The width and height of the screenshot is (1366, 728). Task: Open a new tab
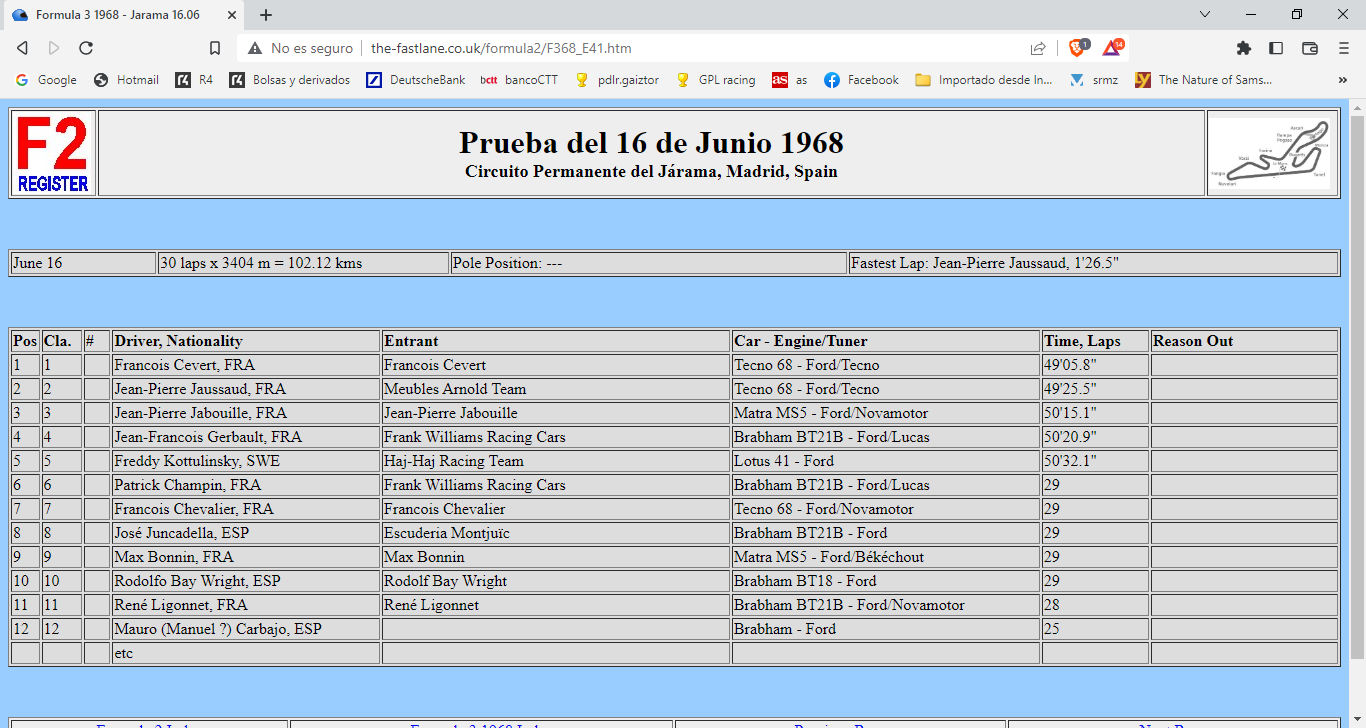pos(266,15)
